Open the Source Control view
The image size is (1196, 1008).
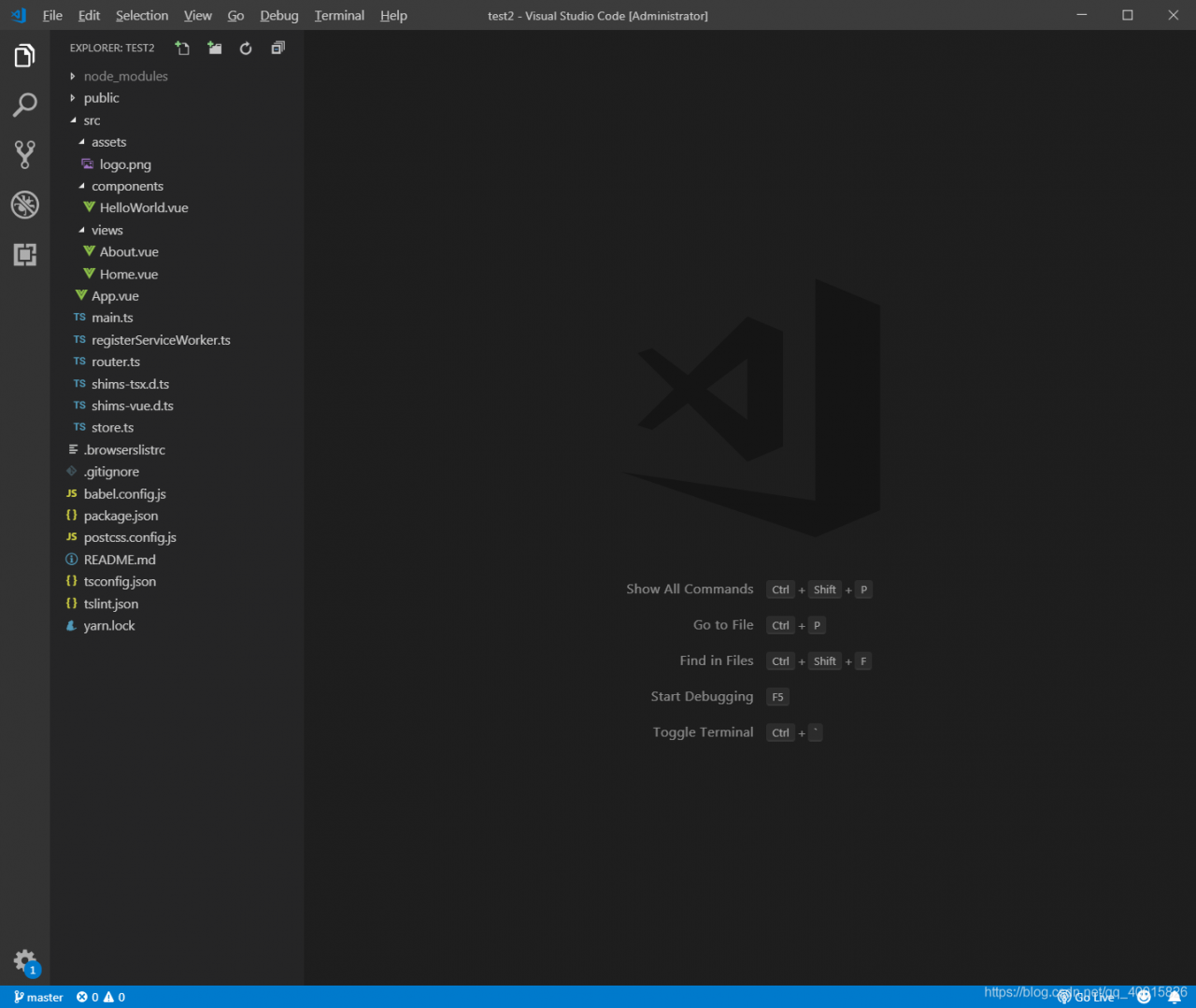coord(25,154)
